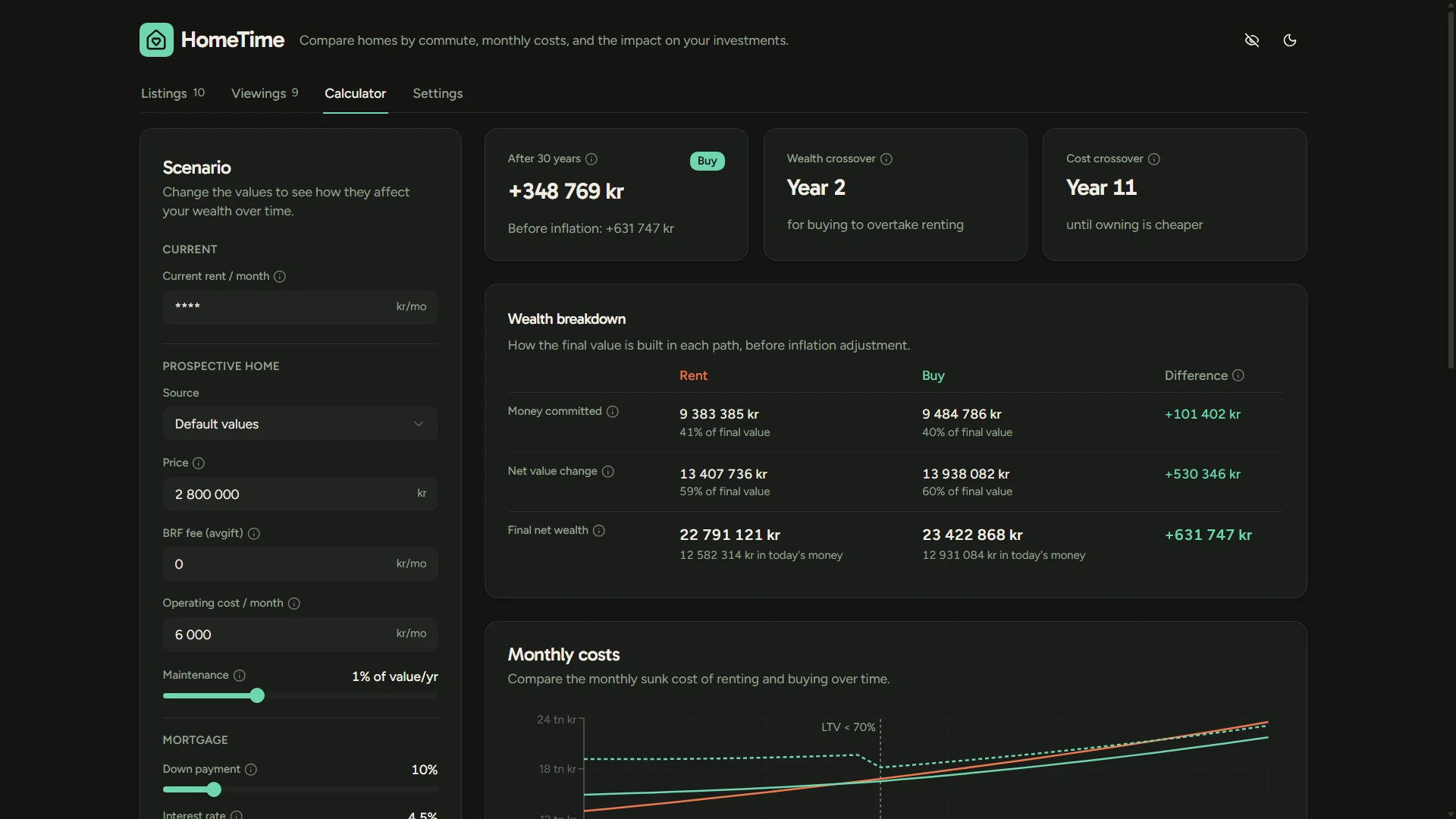Switch to the Listings tab
The image size is (1456, 819).
[x=173, y=93]
